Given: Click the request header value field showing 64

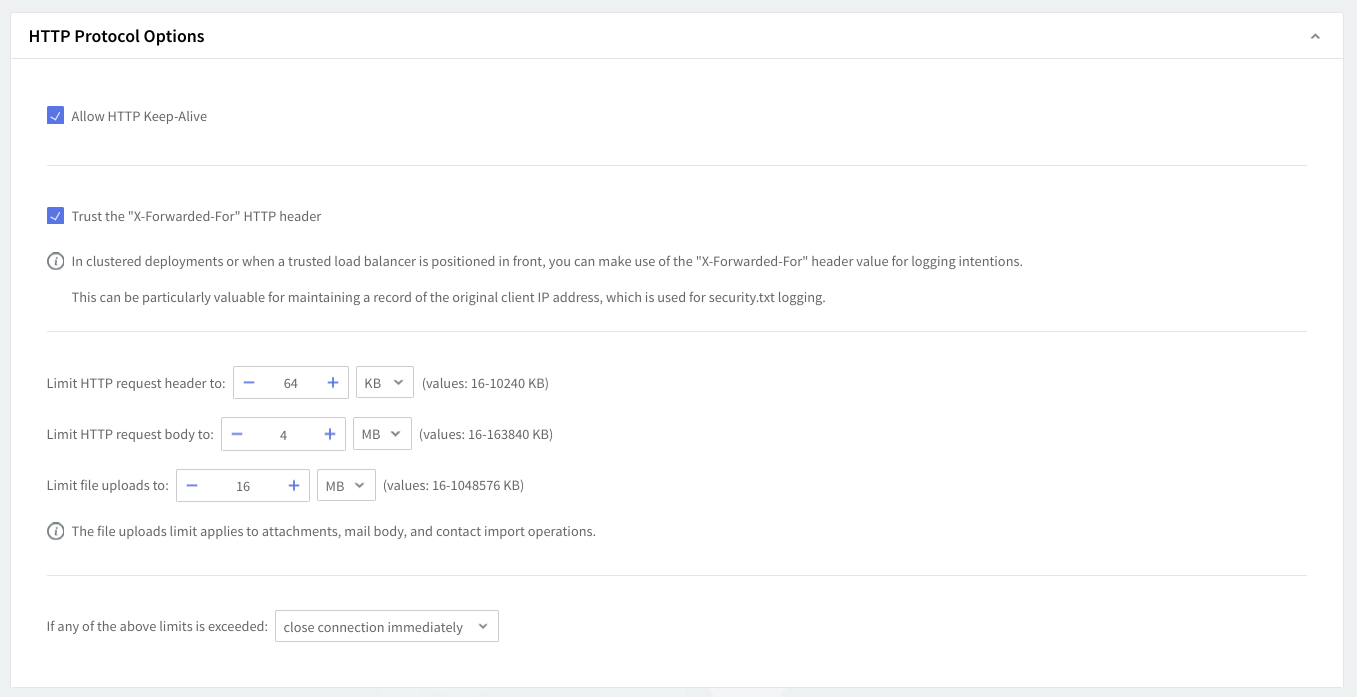Looking at the screenshot, I should click(291, 383).
